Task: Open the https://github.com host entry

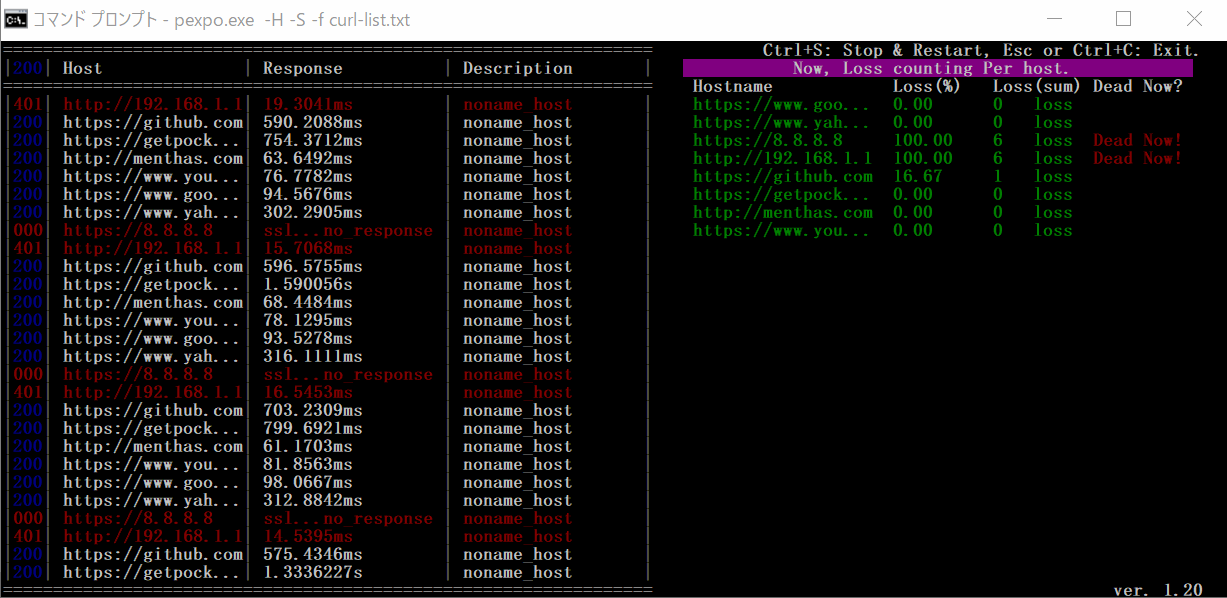Action: tap(151, 122)
